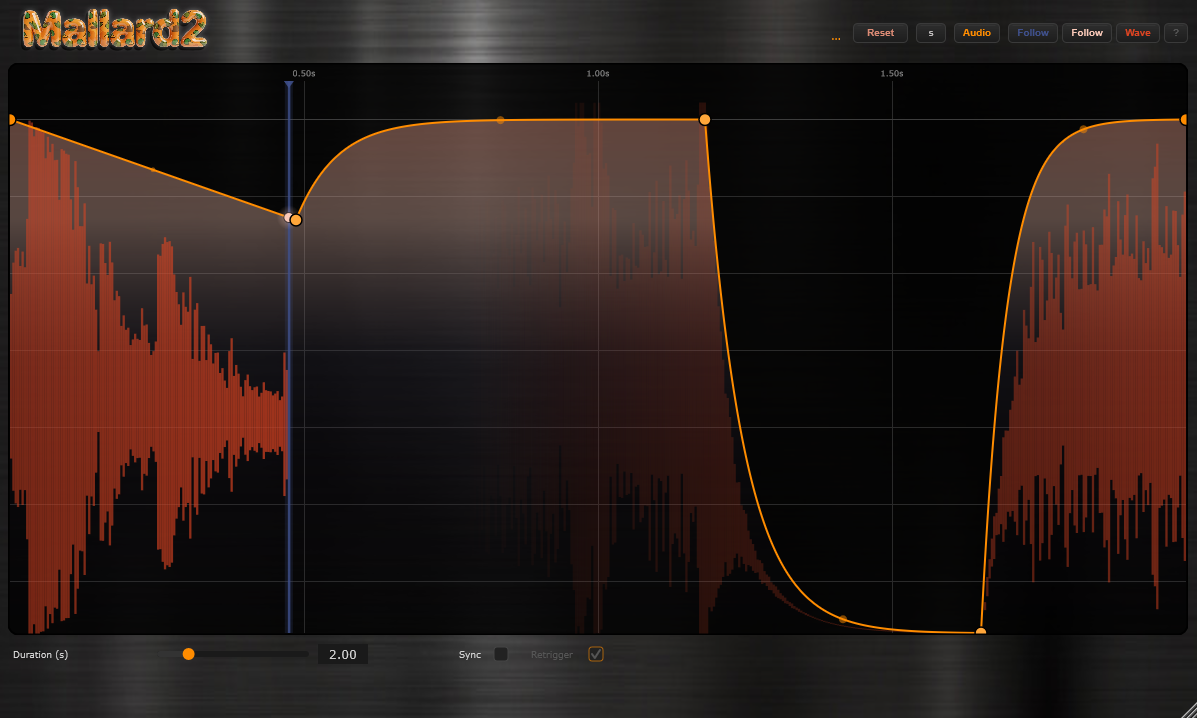
Task: Click the tension handle on the decay curve
Action: (843, 619)
